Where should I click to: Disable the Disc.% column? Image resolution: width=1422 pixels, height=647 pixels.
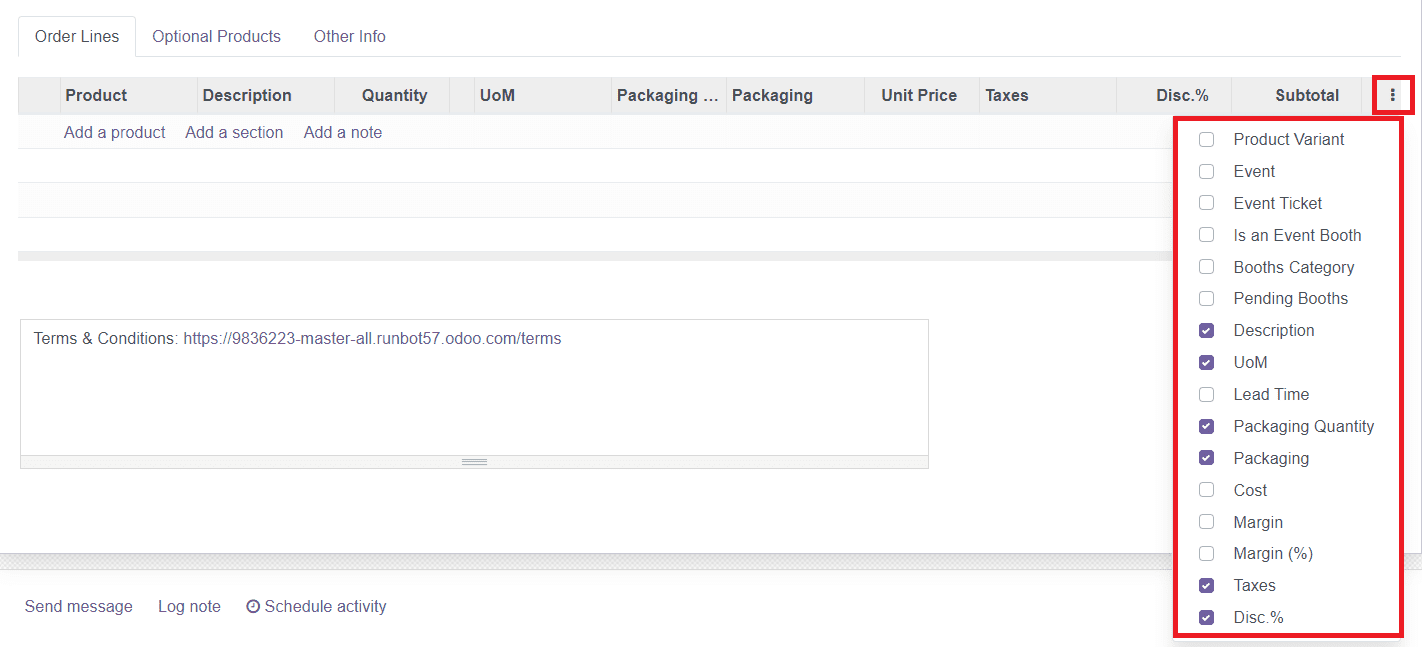click(1206, 617)
